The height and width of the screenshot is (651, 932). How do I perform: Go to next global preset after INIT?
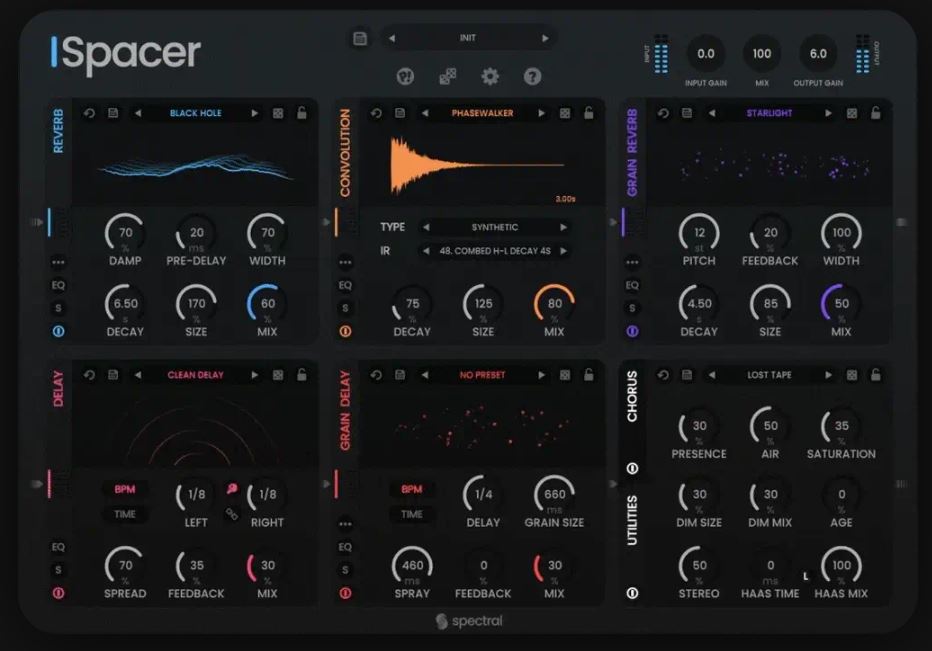tap(545, 38)
